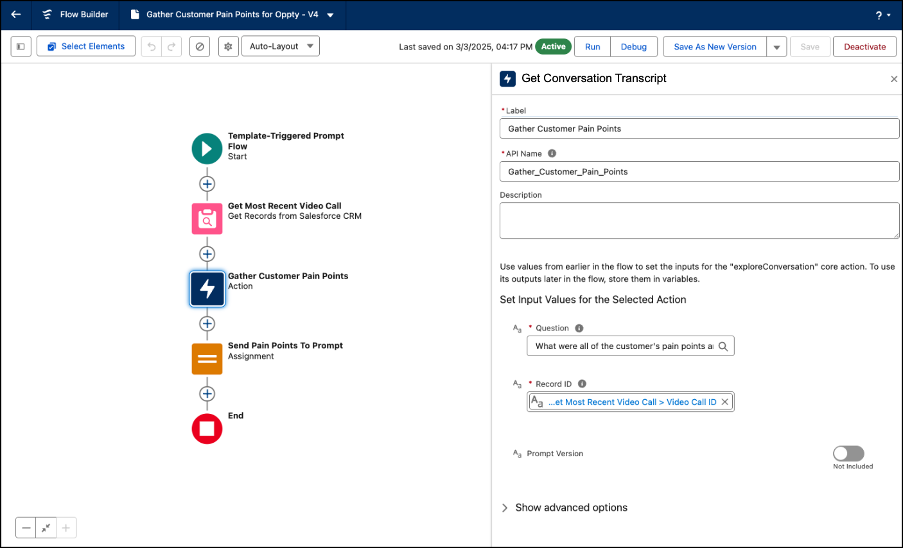The width and height of the screenshot is (904, 548).
Task: Click the Deactivate button
Action: [x=865, y=47]
